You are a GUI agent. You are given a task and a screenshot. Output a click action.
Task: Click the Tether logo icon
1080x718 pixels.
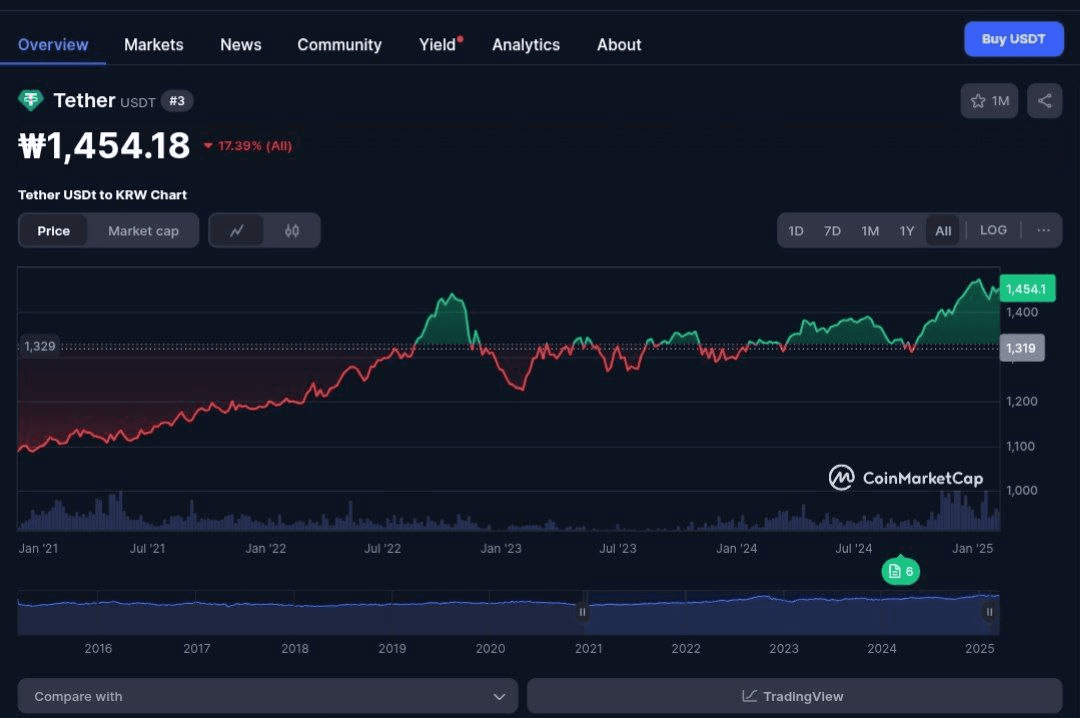click(30, 101)
